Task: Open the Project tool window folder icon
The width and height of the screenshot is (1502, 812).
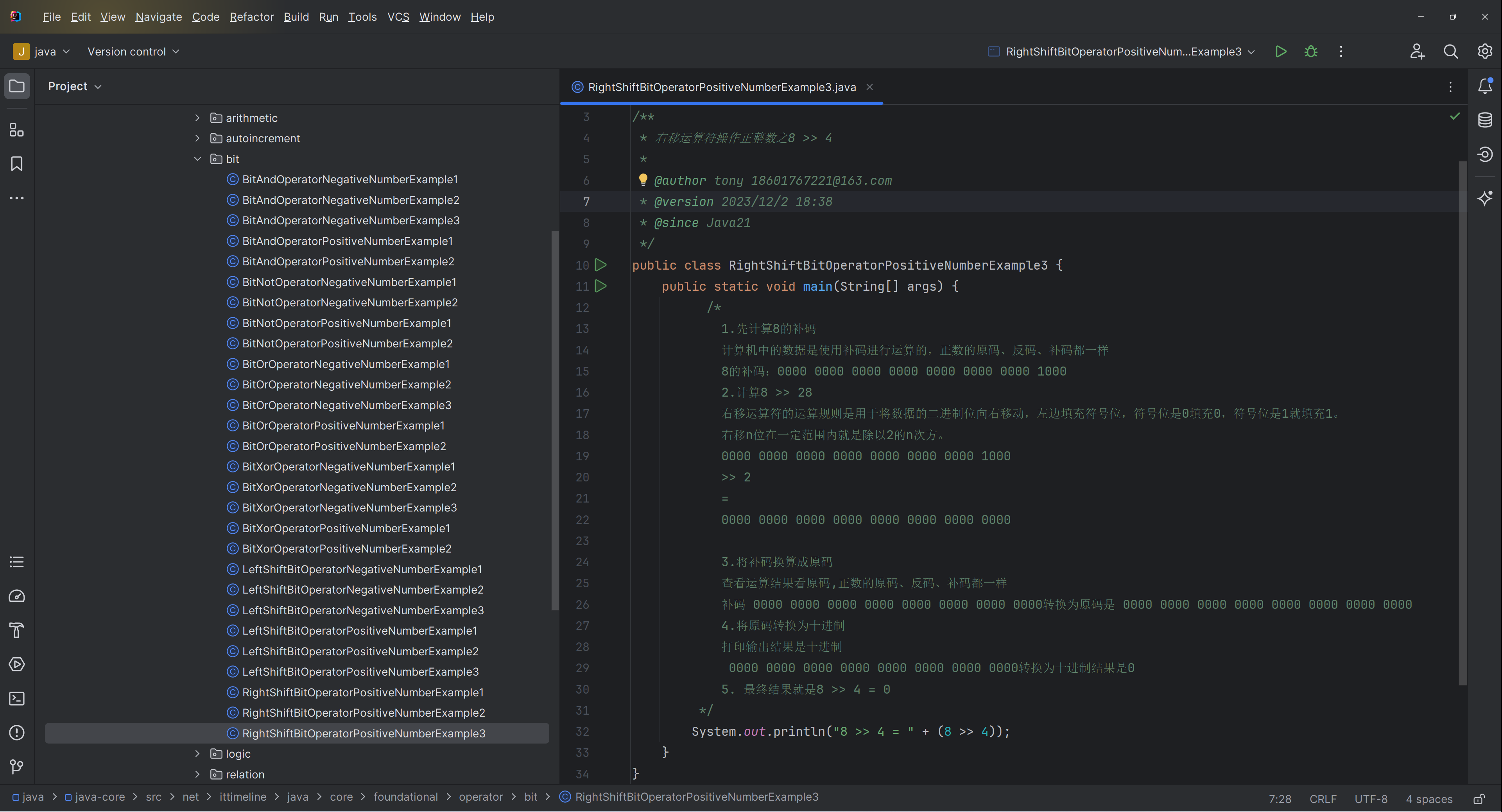Action: (x=17, y=86)
